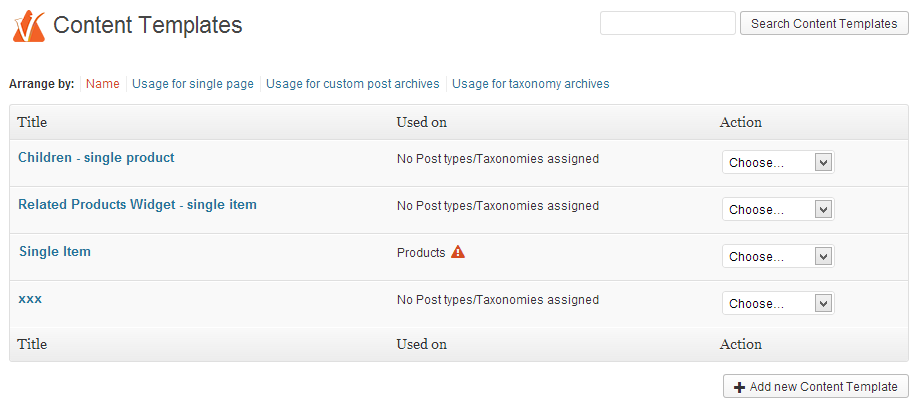The image size is (916, 406).
Task: Open the Action dropdown for xxx template
Action: [778, 303]
